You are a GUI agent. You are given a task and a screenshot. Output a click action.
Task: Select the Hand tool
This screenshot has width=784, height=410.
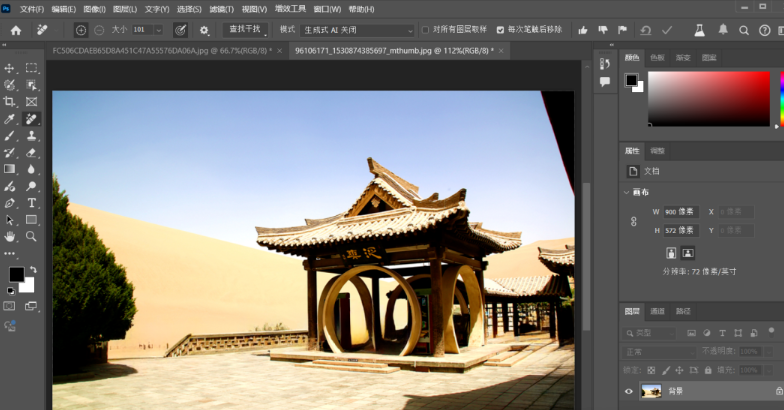[10, 237]
